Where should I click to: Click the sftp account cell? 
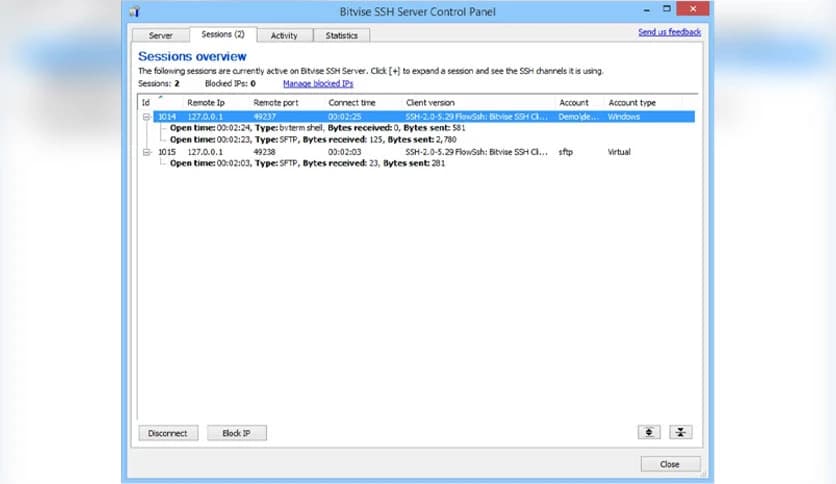click(565, 152)
